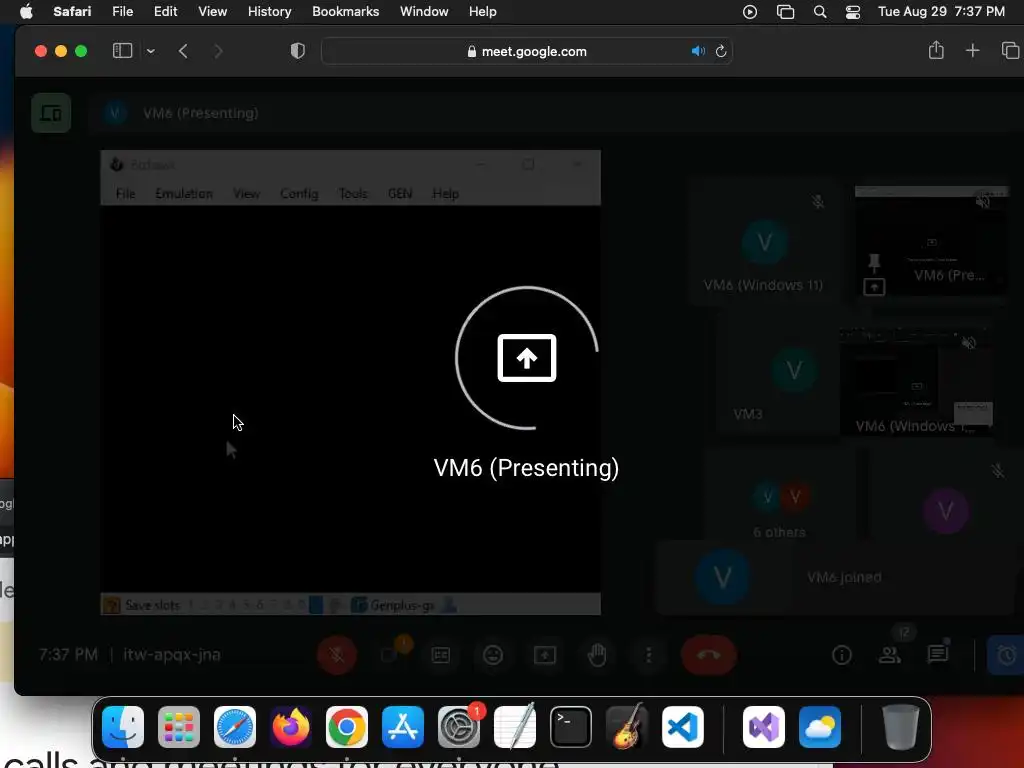
Task: Open a new tab with the plus button
Action: coord(972,50)
